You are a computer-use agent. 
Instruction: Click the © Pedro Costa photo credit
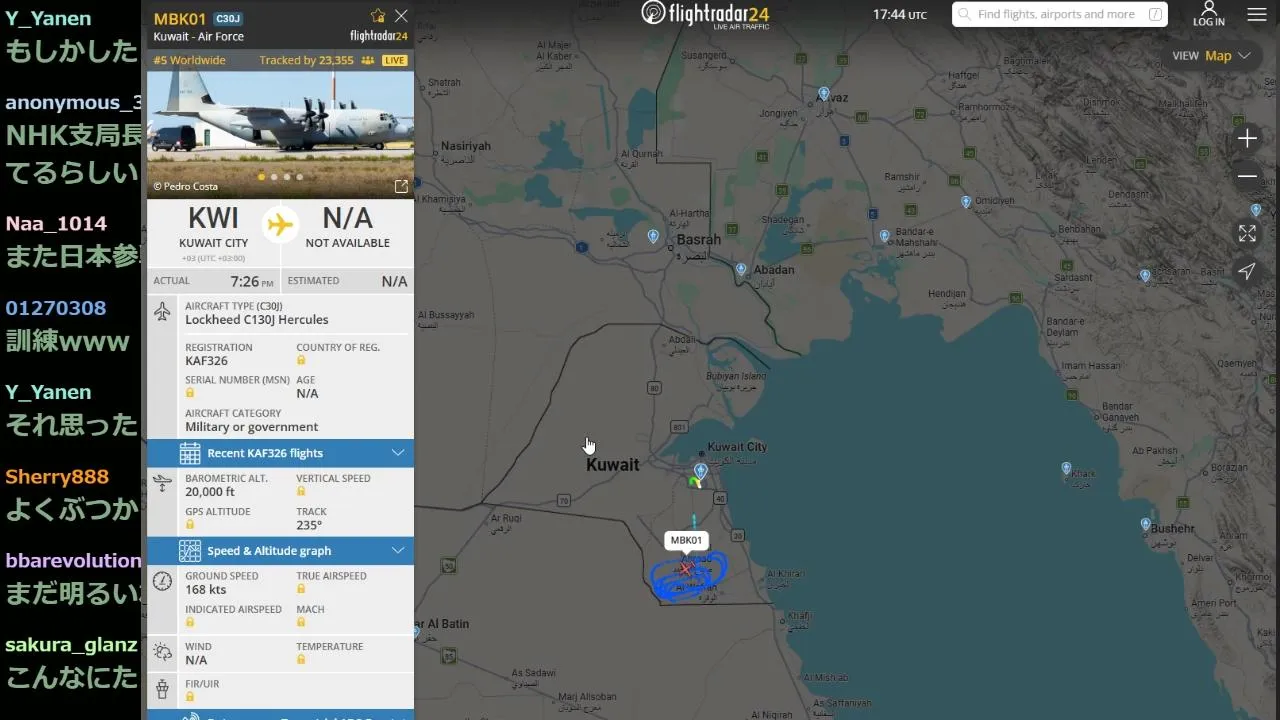[x=185, y=186]
